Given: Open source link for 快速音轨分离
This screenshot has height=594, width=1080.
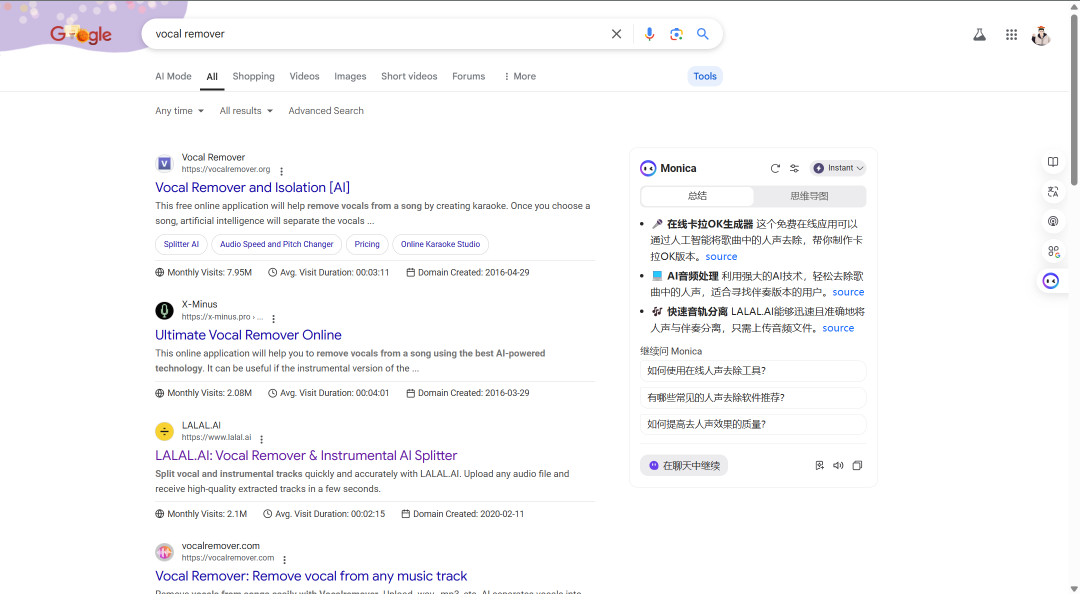Looking at the screenshot, I should click(x=838, y=328).
